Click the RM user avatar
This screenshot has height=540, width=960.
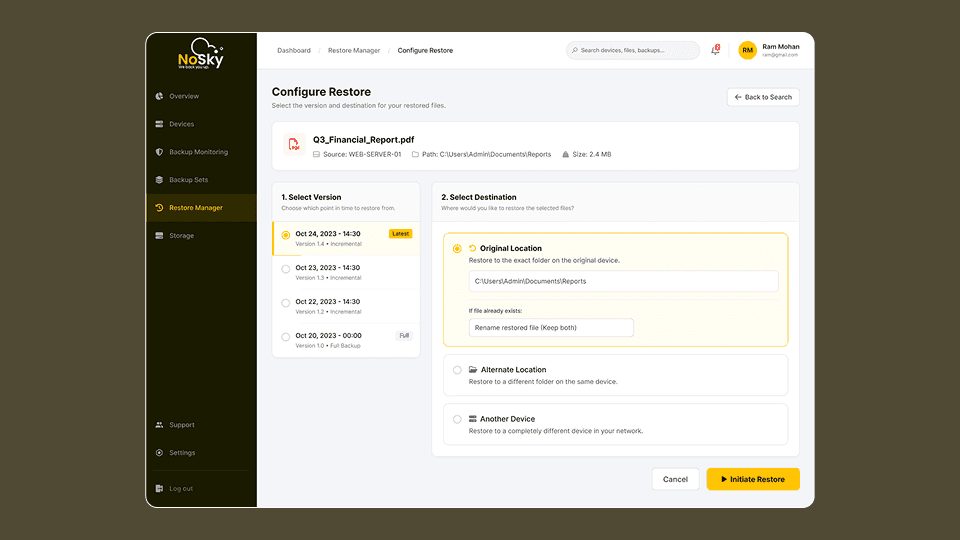tap(747, 50)
